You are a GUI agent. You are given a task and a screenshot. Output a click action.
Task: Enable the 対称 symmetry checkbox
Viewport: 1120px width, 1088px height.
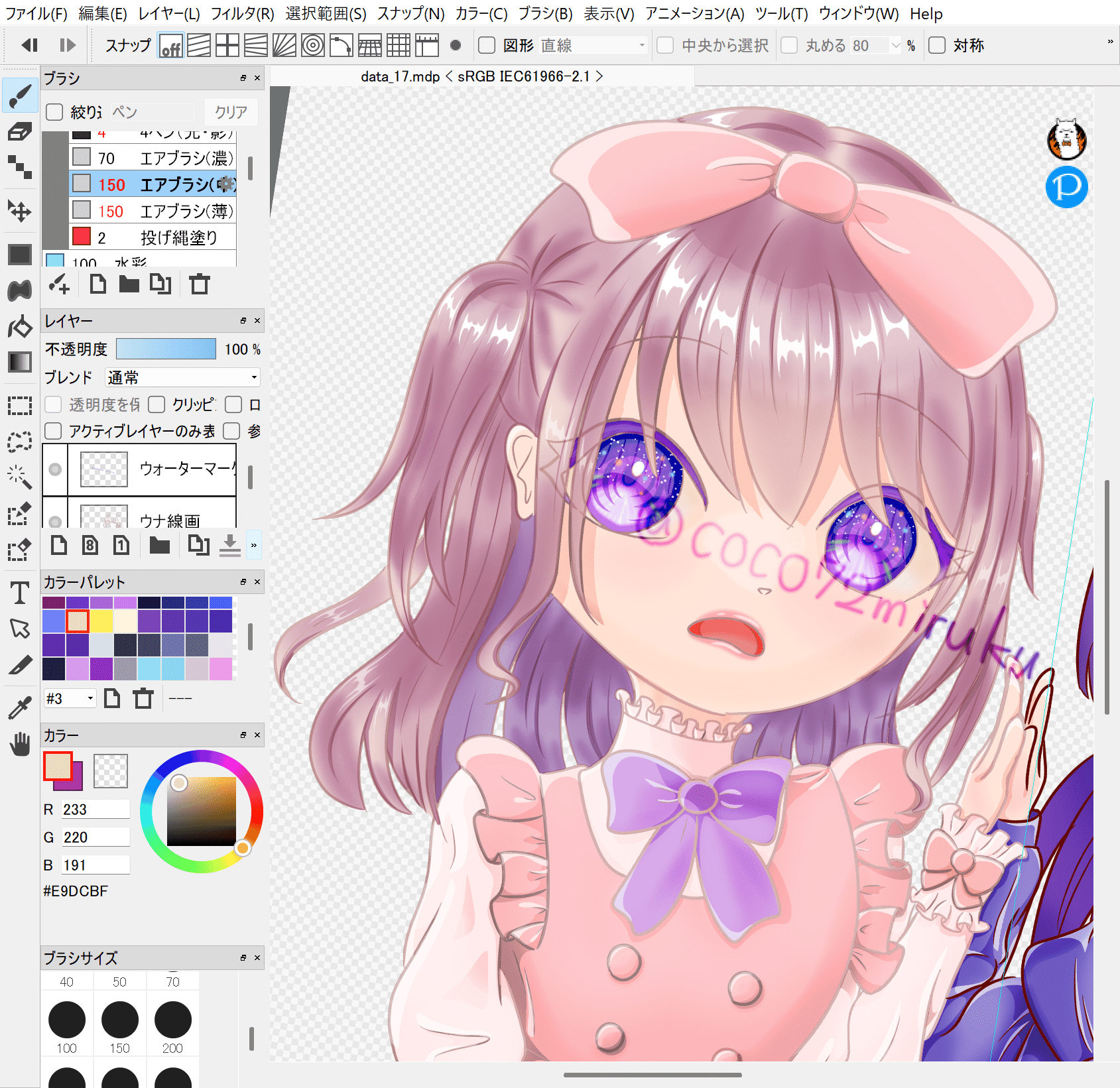point(937,45)
